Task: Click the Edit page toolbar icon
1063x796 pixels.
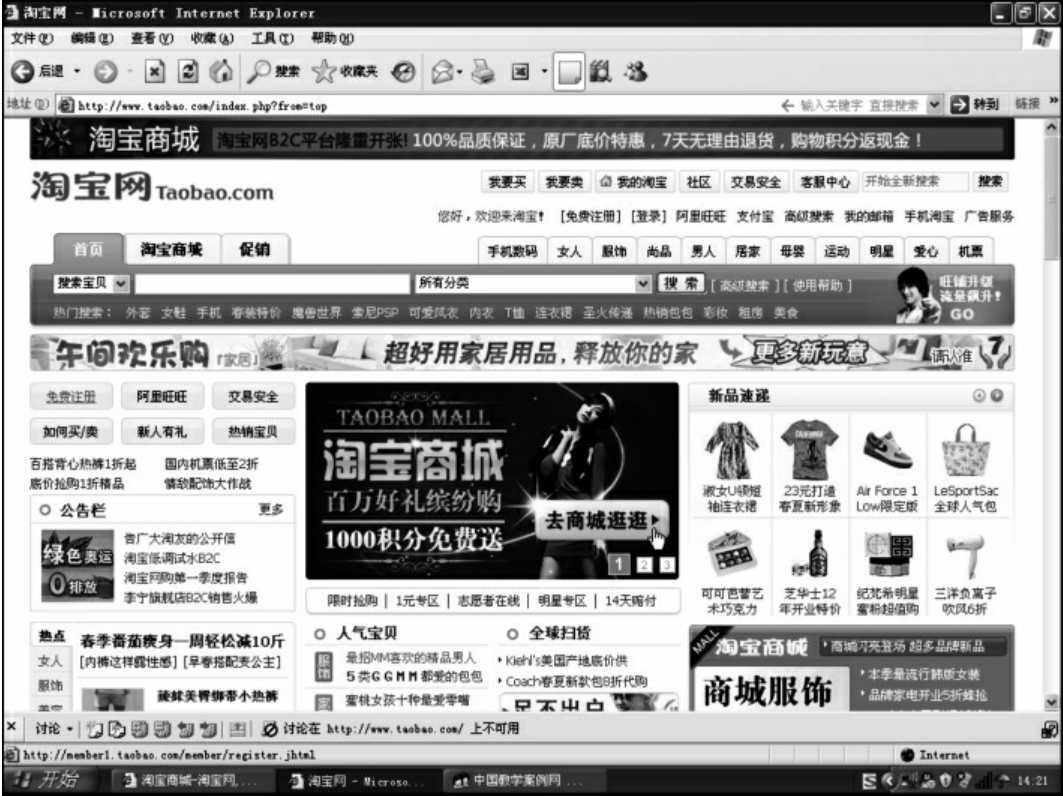Action: click(x=520, y=71)
